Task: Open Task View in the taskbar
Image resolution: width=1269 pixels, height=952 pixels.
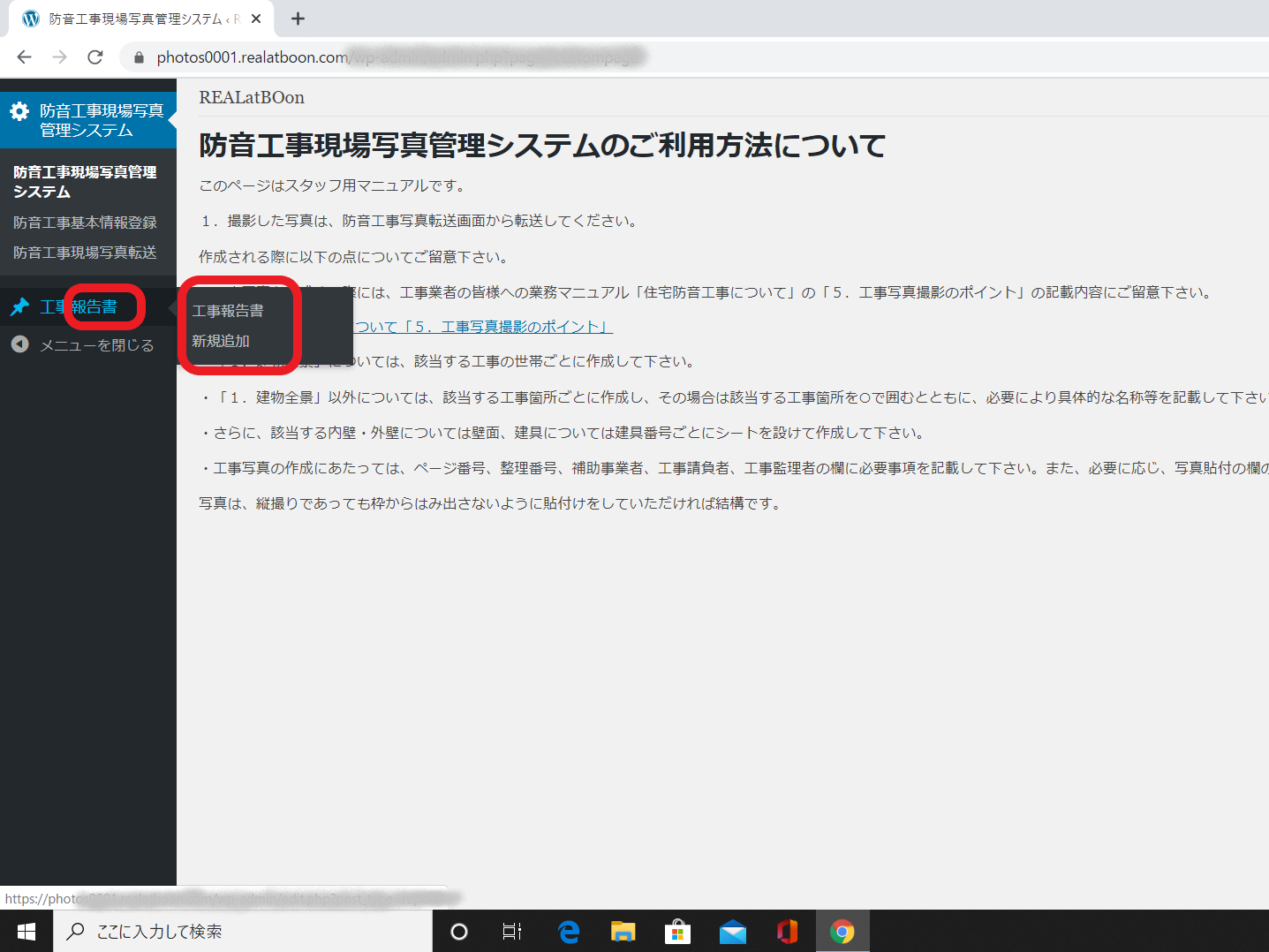Action: click(512, 932)
